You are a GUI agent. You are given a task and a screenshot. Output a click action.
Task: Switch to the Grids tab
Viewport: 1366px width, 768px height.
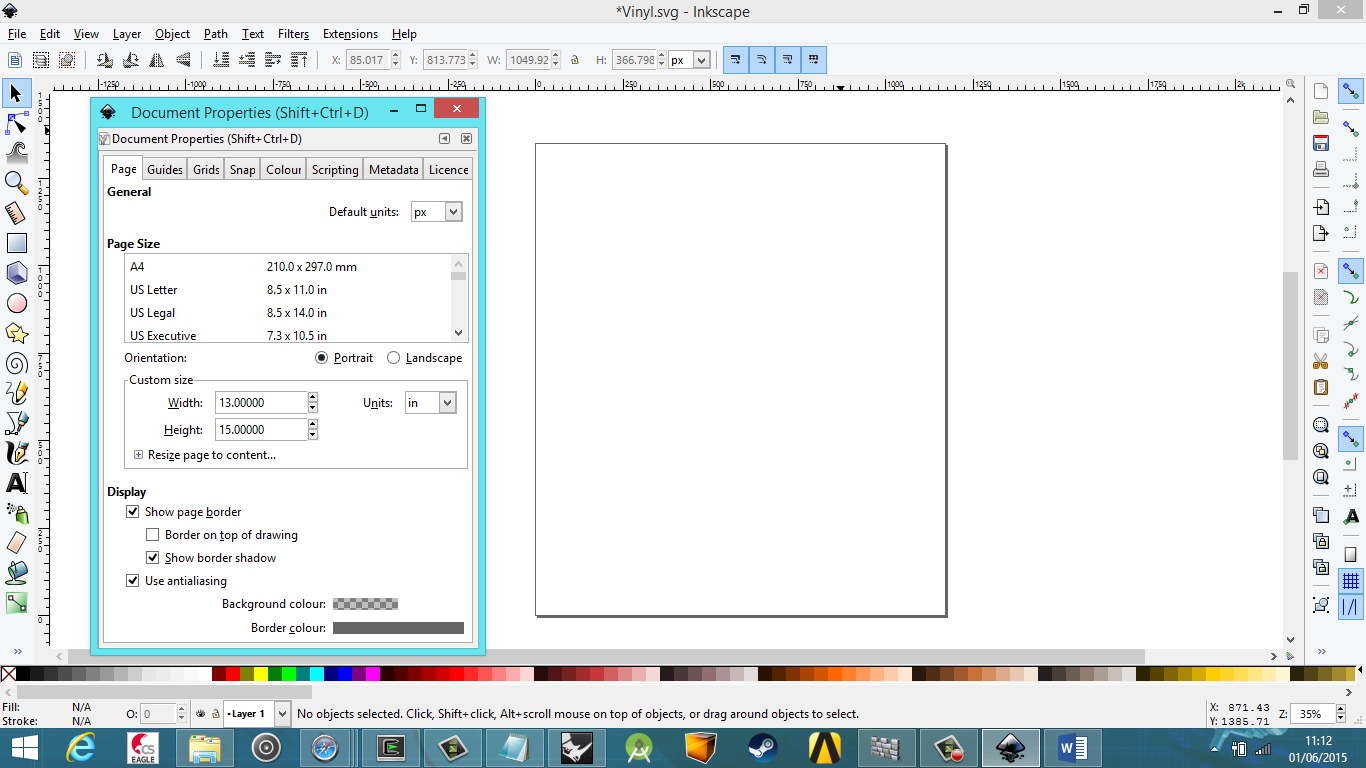(x=206, y=170)
